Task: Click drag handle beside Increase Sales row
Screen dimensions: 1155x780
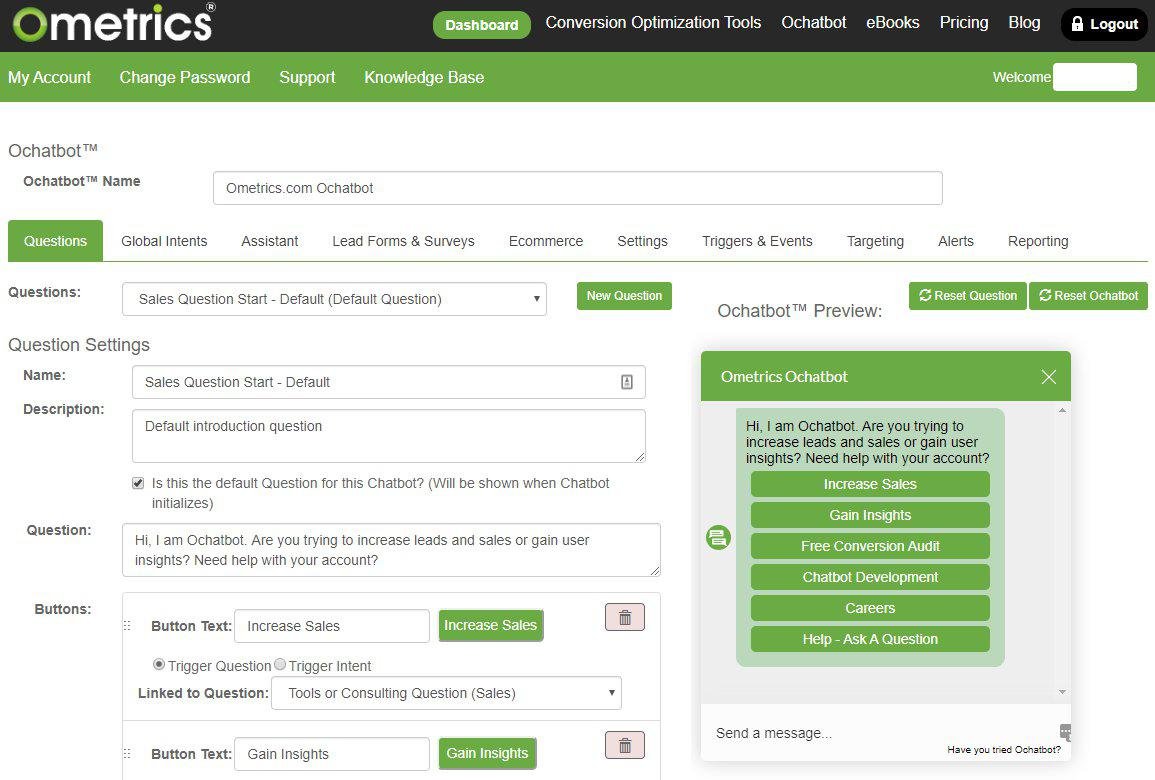Action: pyautogui.click(x=127, y=625)
